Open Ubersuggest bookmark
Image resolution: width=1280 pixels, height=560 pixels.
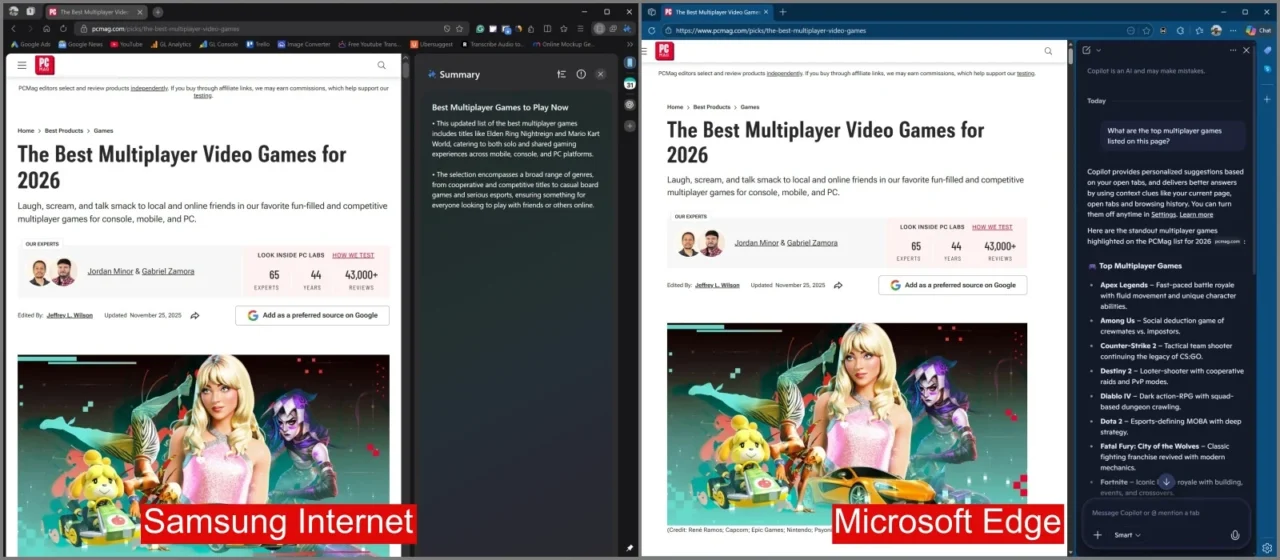coord(432,44)
